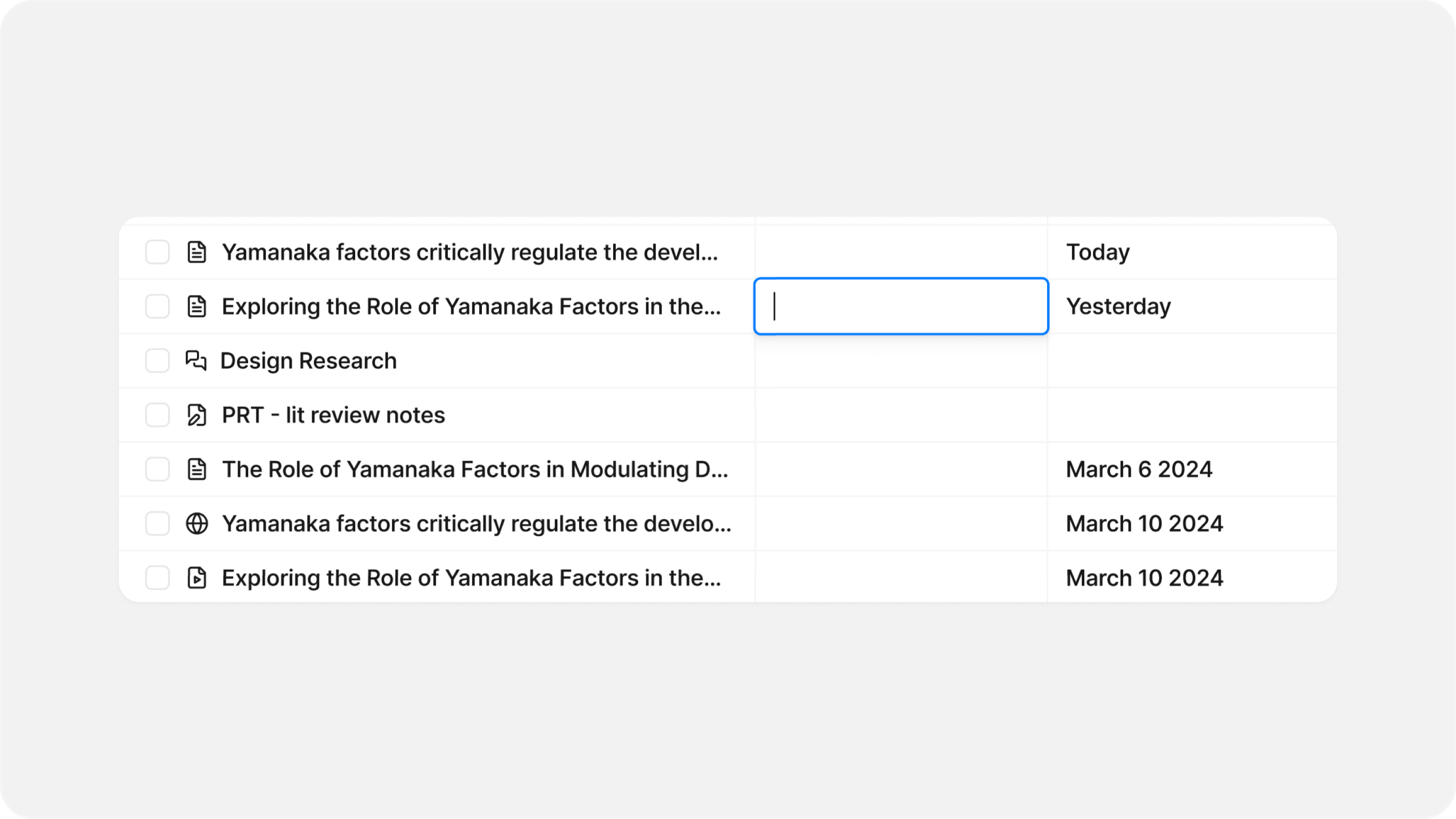This screenshot has width=1456, height=819.
Task: Click the "Yesterday" date label
Action: (1118, 306)
